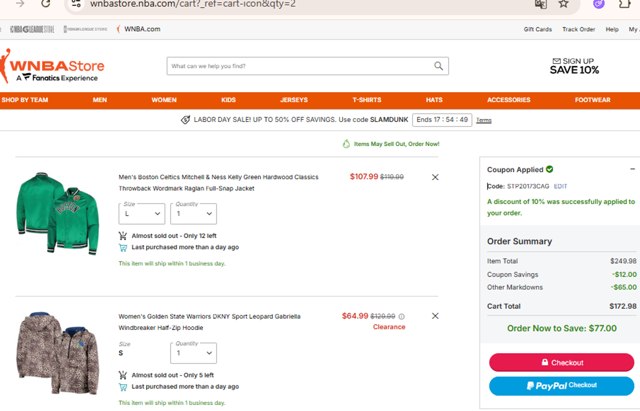Bookmark this page with the star icon
Screen dimensions: 640x411
click(564, 3)
